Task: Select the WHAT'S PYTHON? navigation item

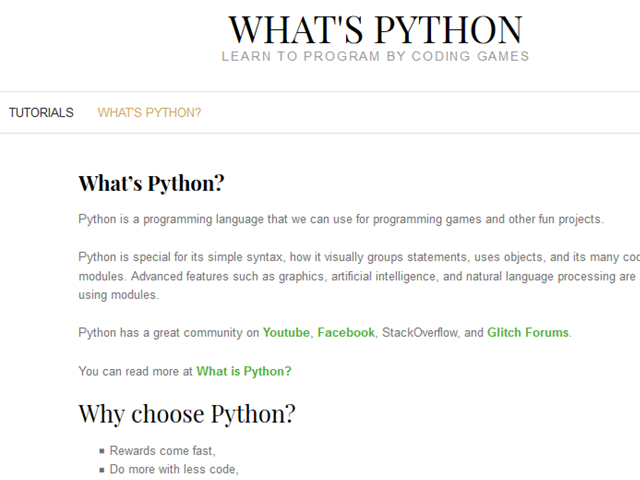Action: [x=149, y=113]
